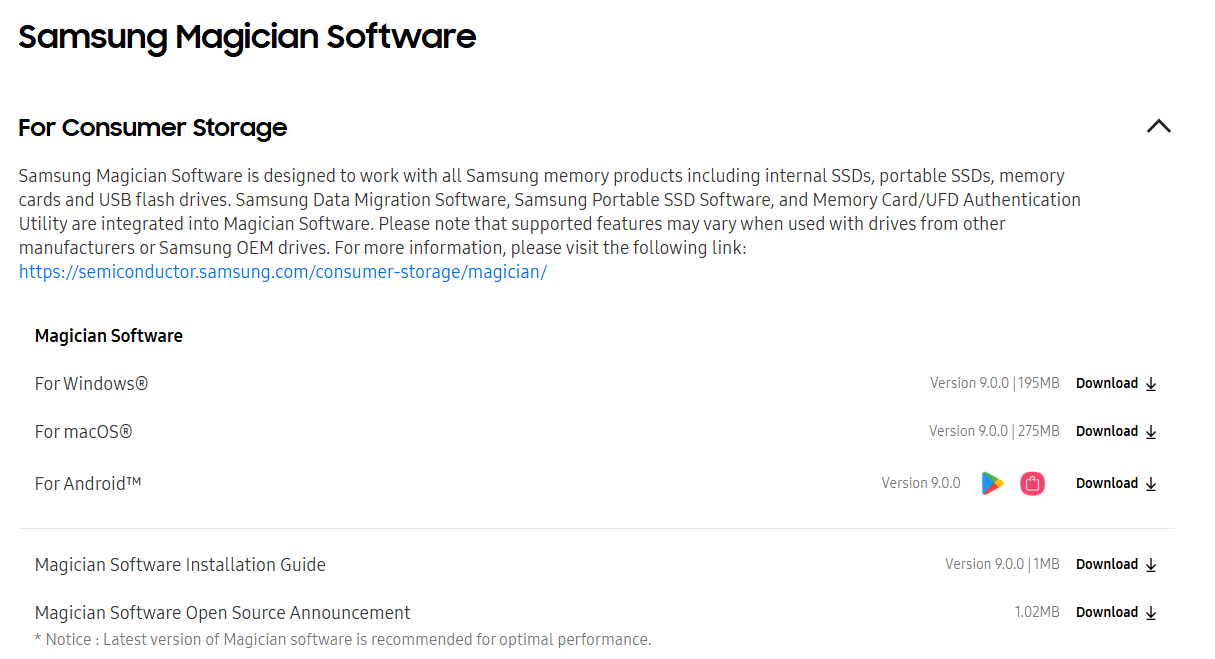The width and height of the screenshot is (1215, 659).
Task: Click 'Magician Software Installation Guide' label
Action: [180, 565]
